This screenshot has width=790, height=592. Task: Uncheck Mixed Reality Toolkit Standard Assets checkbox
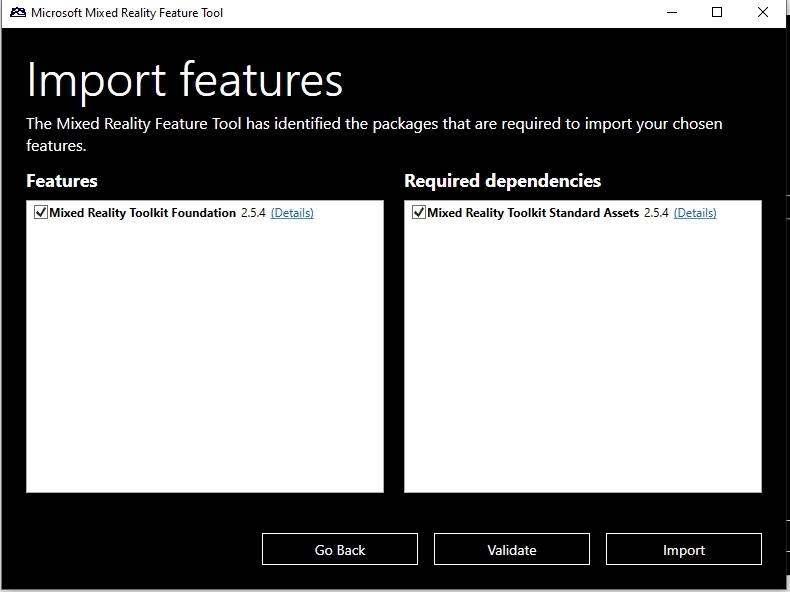click(419, 212)
